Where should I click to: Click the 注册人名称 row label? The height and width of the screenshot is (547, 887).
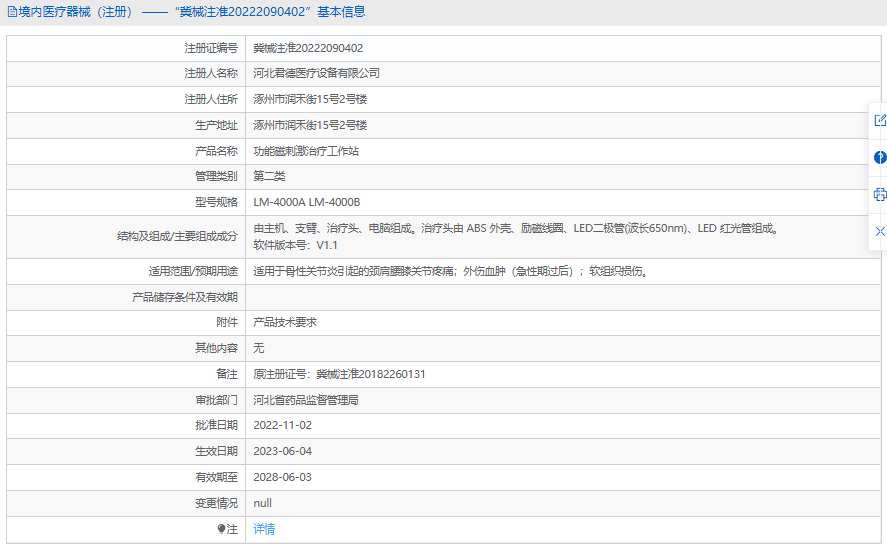[x=211, y=73]
